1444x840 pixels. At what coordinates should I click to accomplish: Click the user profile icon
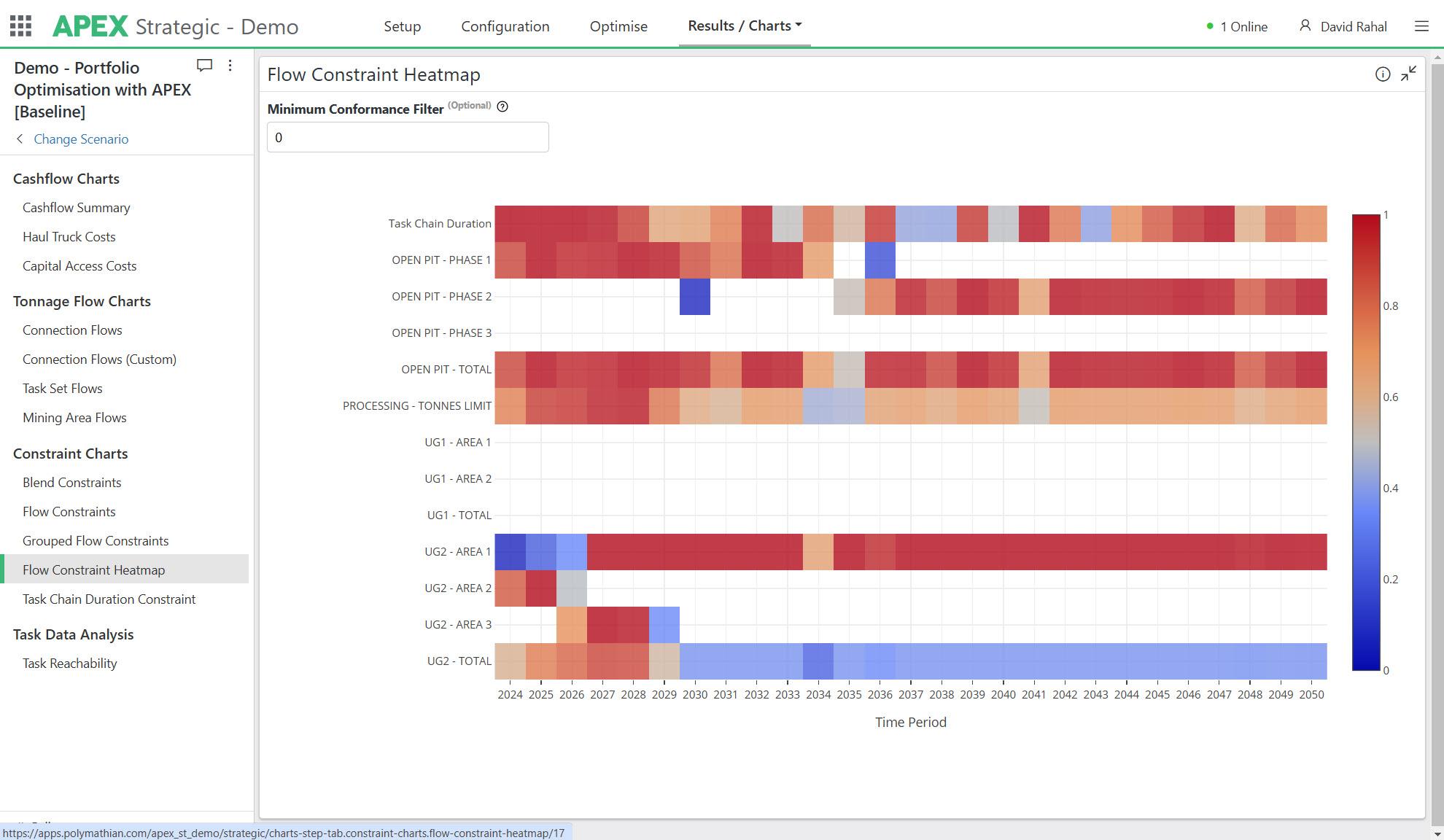pos(1305,26)
